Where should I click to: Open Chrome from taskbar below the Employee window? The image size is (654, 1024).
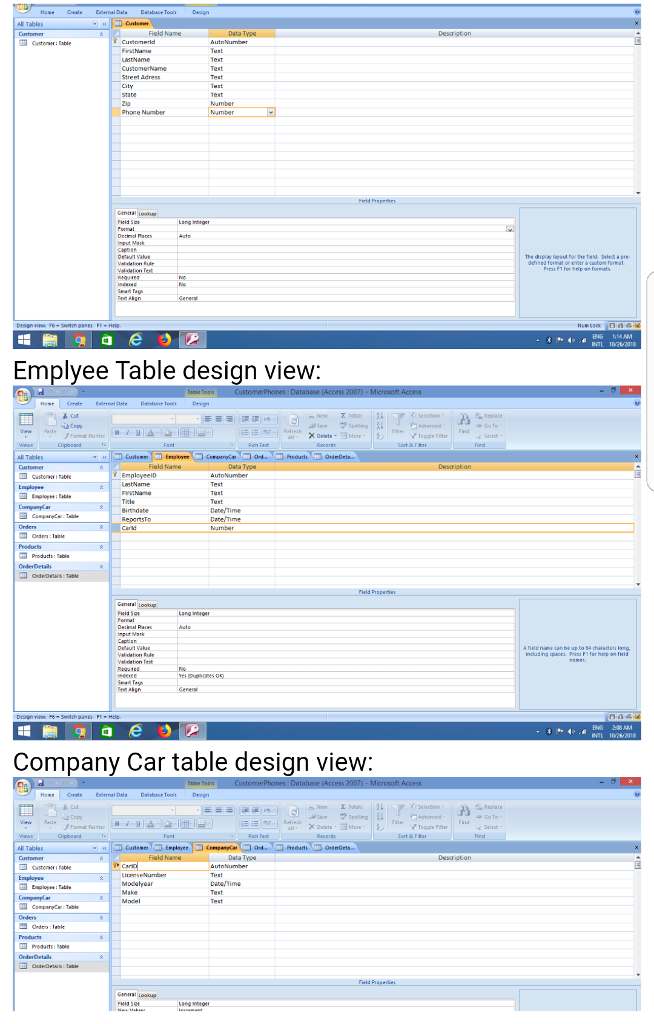(x=79, y=731)
